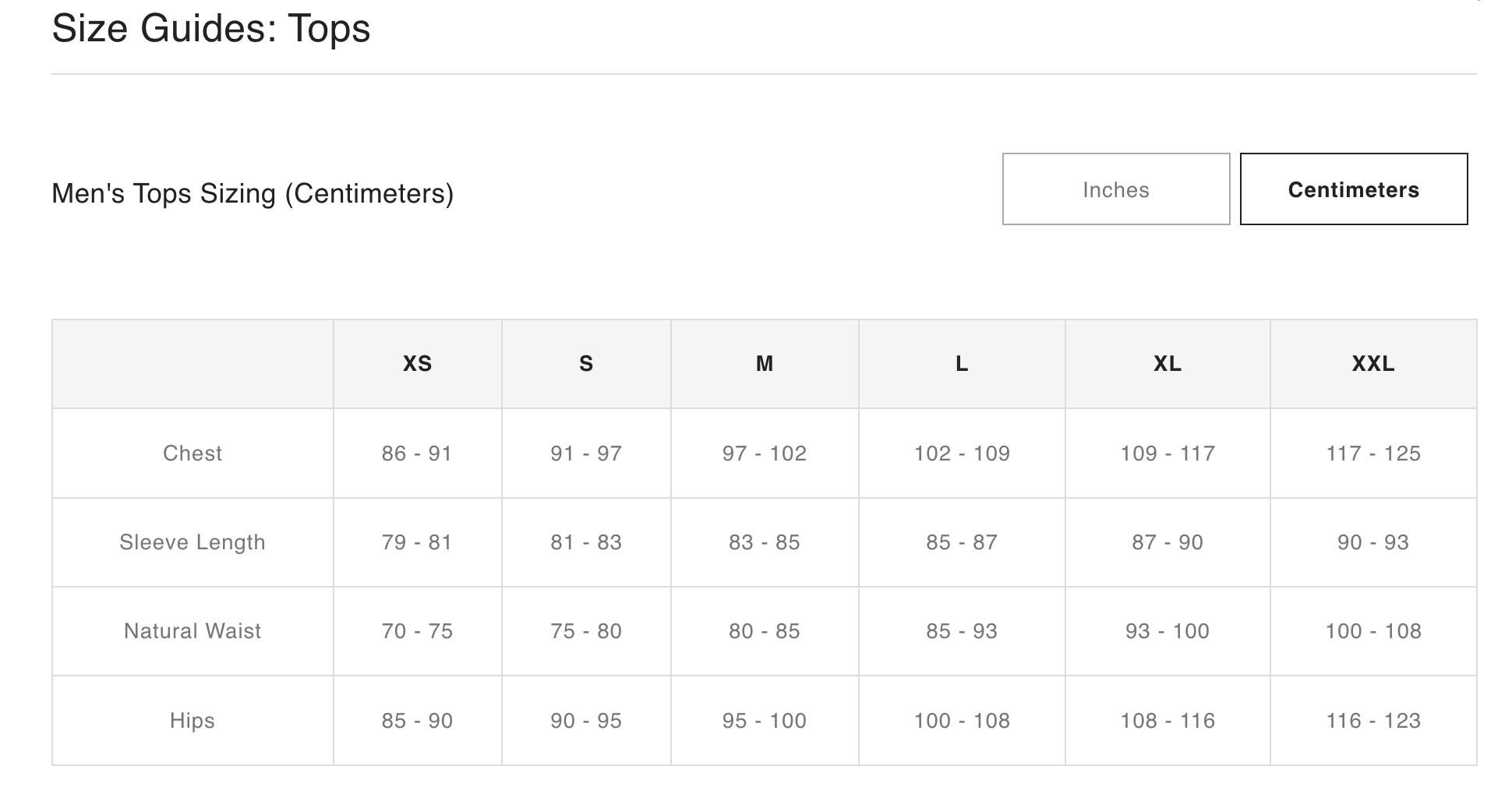
Task: Select the L sleeve length cell 85 - 87
Action: pos(962,542)
